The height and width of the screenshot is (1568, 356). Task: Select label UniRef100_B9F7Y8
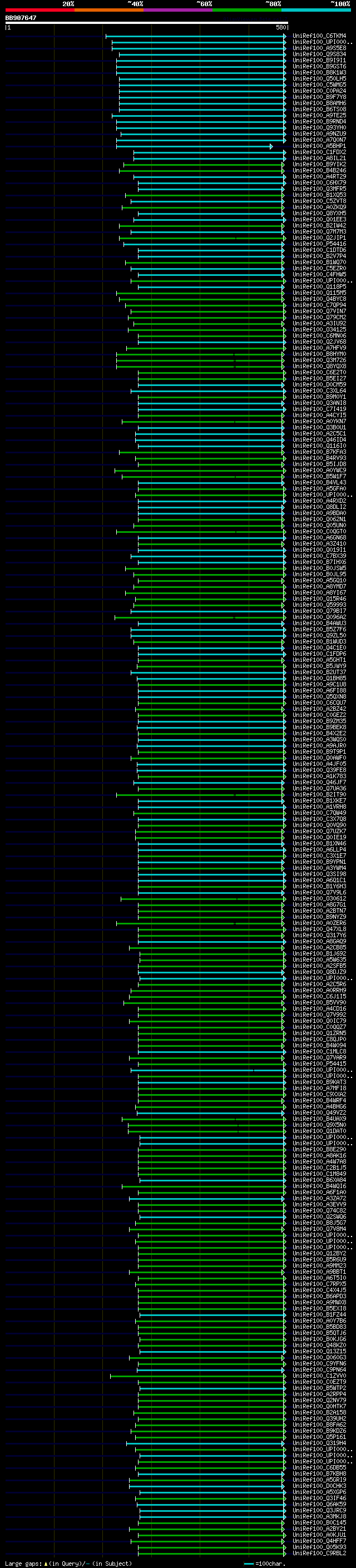point(319,97)
